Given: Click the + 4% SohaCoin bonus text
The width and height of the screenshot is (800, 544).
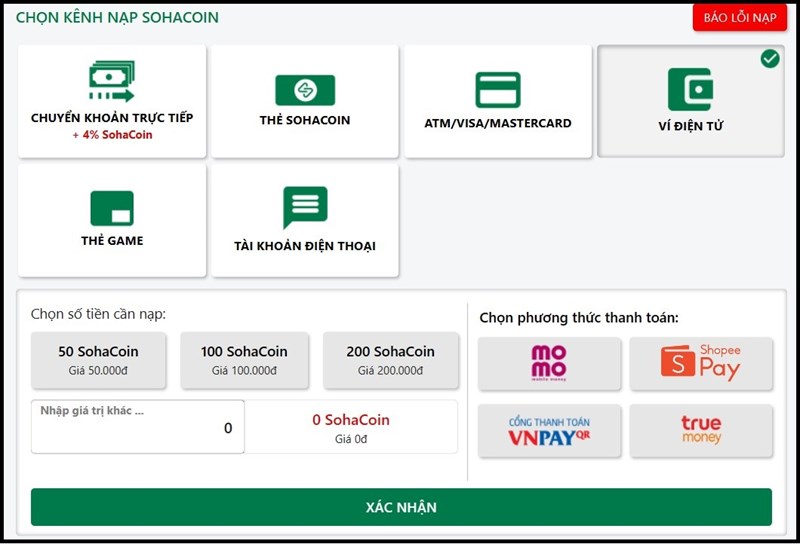Looking at the screenshot, I should (112, 135).
